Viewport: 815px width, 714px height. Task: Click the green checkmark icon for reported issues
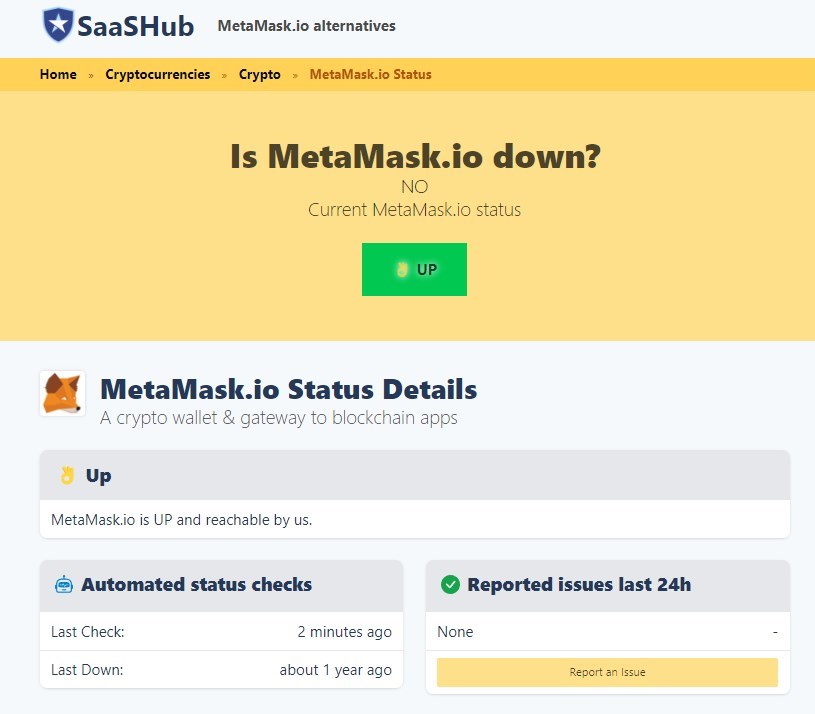pos(450,585)
